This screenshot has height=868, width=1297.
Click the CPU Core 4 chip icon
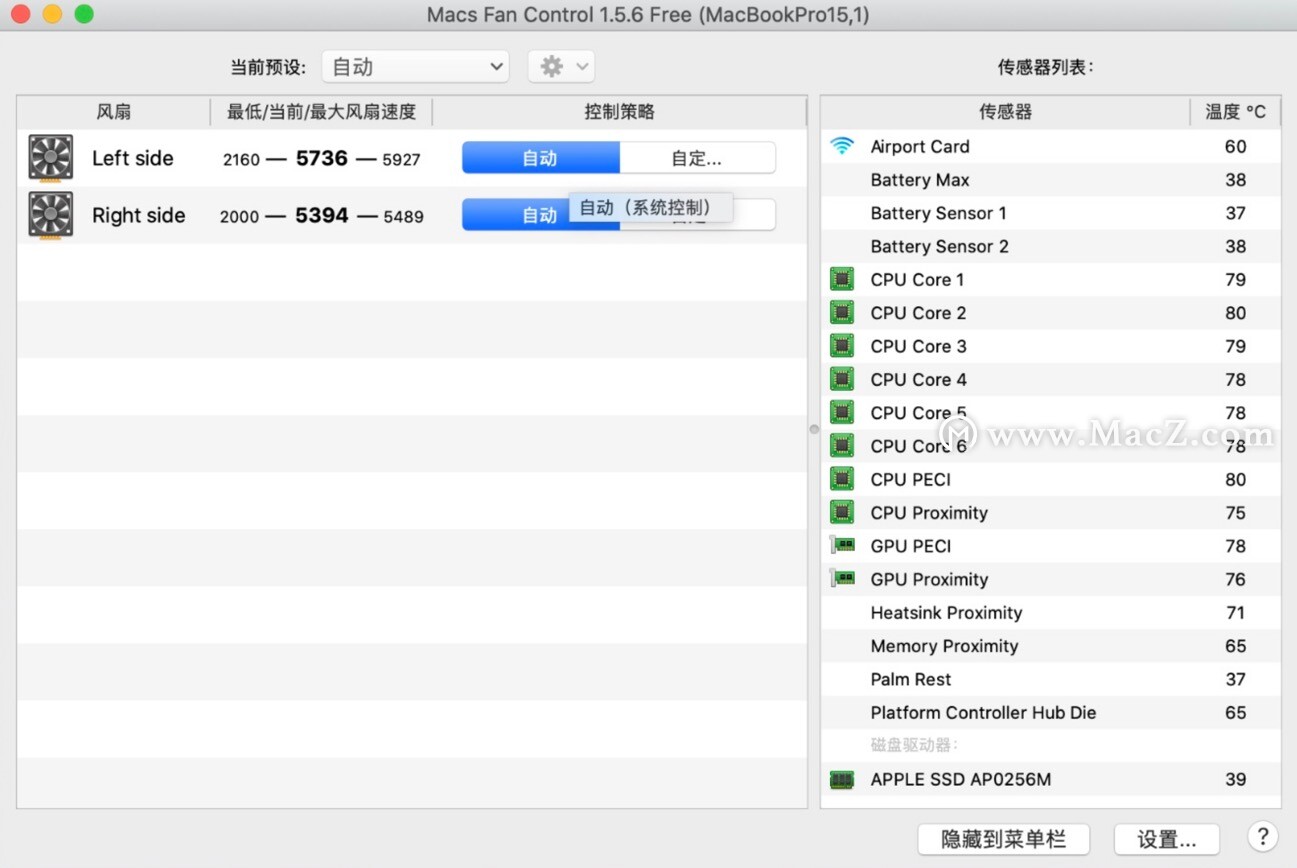point(842,379)
